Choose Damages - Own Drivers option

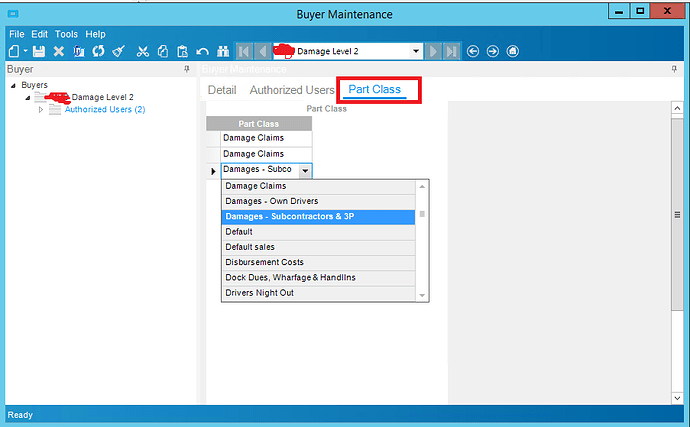(318, 201)
